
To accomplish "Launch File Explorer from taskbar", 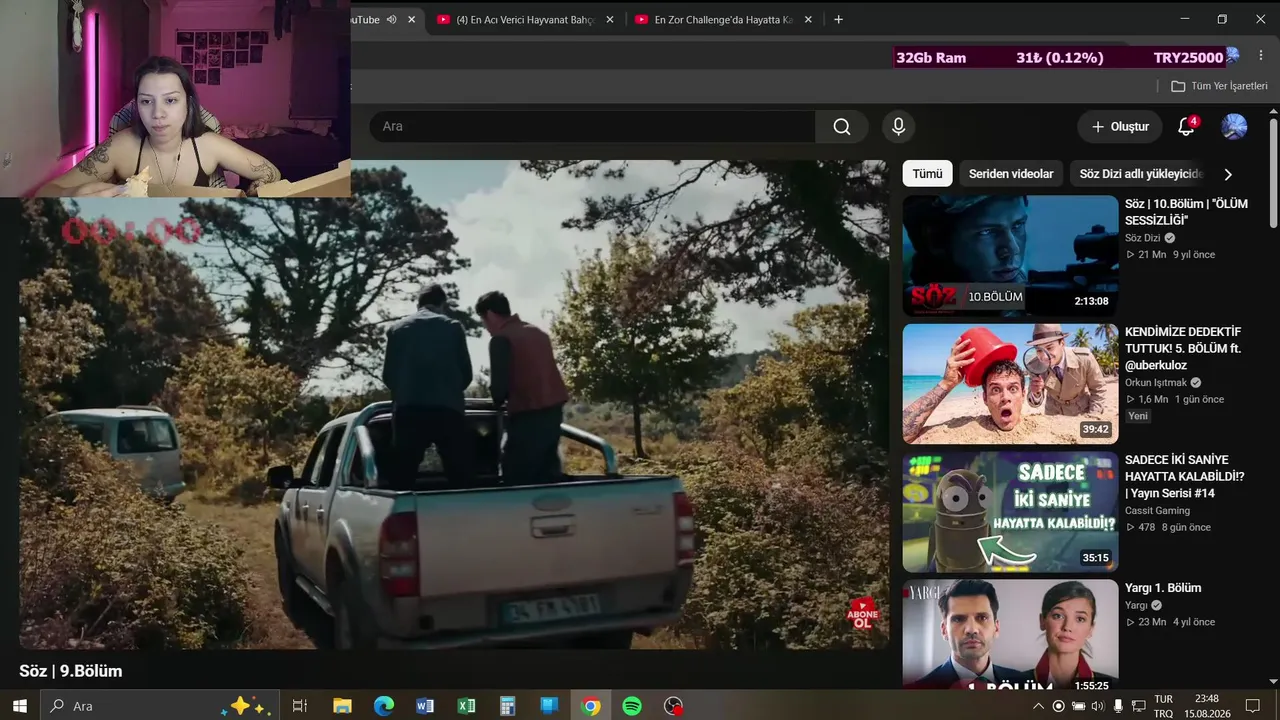I will (x=342, y=706).
